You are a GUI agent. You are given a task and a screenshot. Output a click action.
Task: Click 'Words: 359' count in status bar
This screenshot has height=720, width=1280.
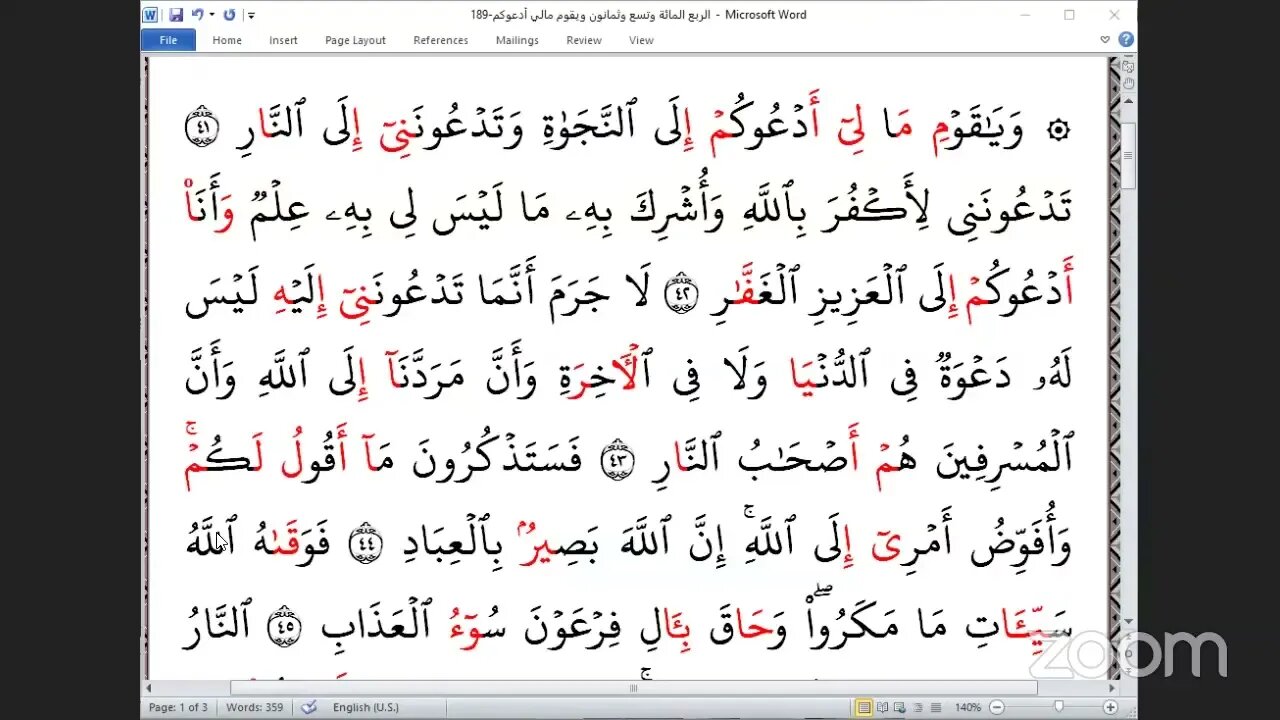pyautogui.click(x=255, y=707)
